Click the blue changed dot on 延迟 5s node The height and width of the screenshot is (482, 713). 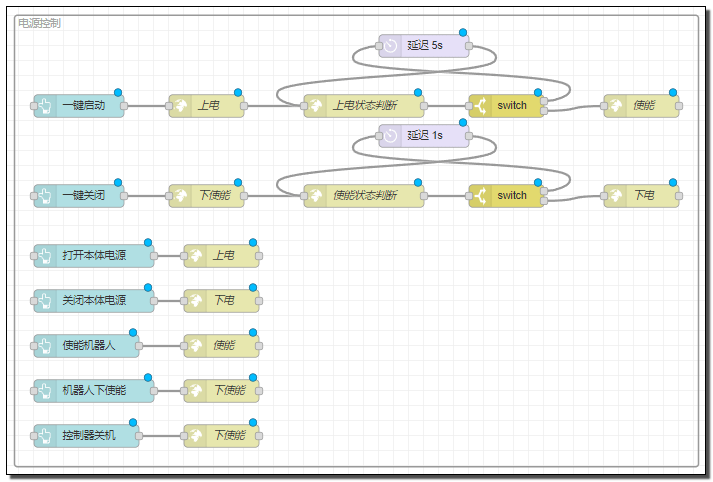(463, 32)
